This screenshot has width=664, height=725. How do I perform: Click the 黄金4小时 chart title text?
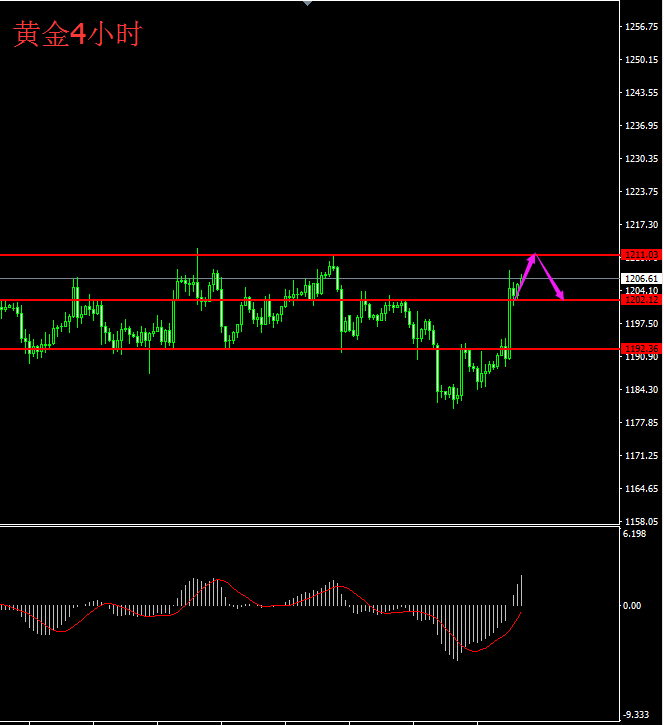coord(78,34)
